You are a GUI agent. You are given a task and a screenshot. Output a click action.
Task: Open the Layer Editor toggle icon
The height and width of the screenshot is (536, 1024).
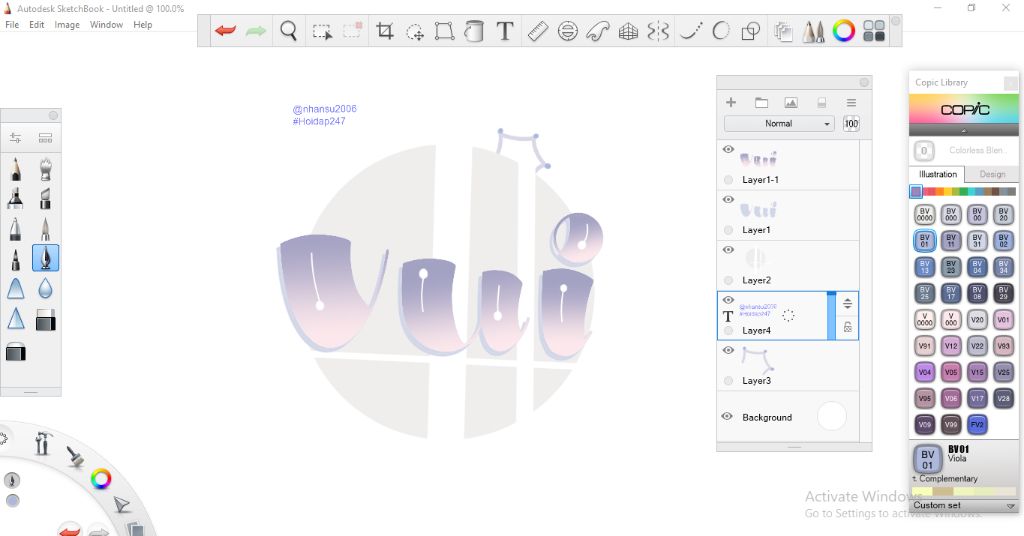(783, 31)
